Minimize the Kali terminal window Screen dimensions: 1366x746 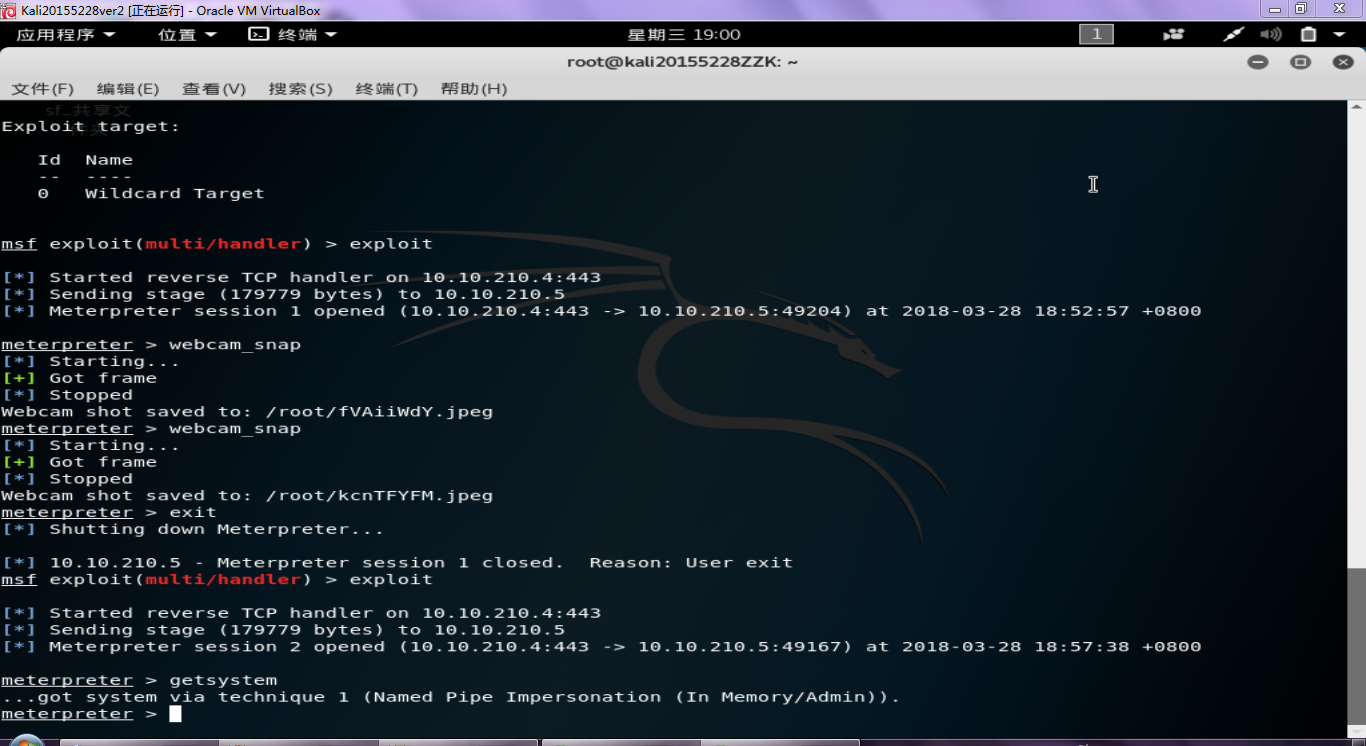click(1258, 62)
